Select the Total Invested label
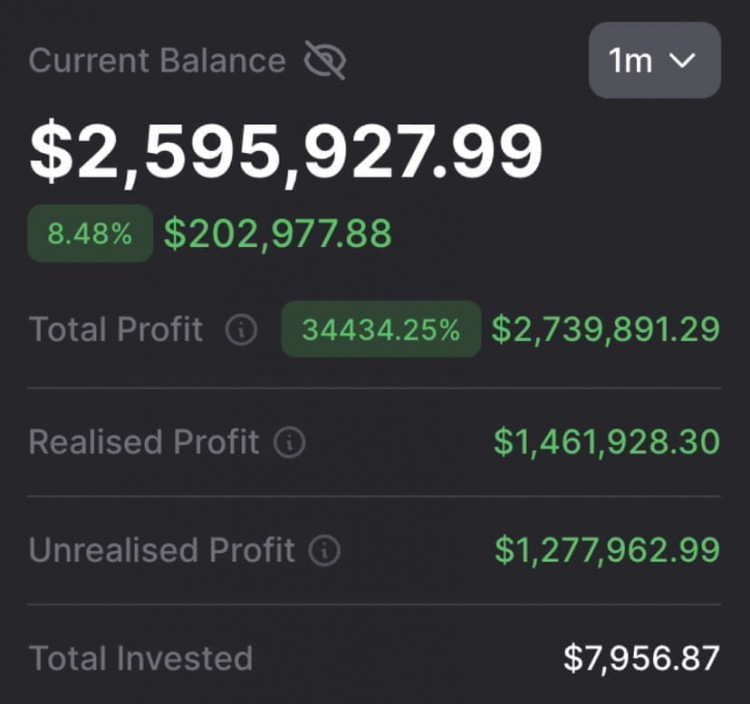750x704 pixels. point(141,658)
